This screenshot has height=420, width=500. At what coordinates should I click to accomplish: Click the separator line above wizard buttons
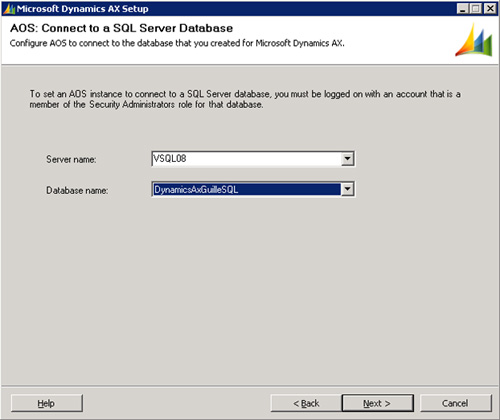[250, 386]
